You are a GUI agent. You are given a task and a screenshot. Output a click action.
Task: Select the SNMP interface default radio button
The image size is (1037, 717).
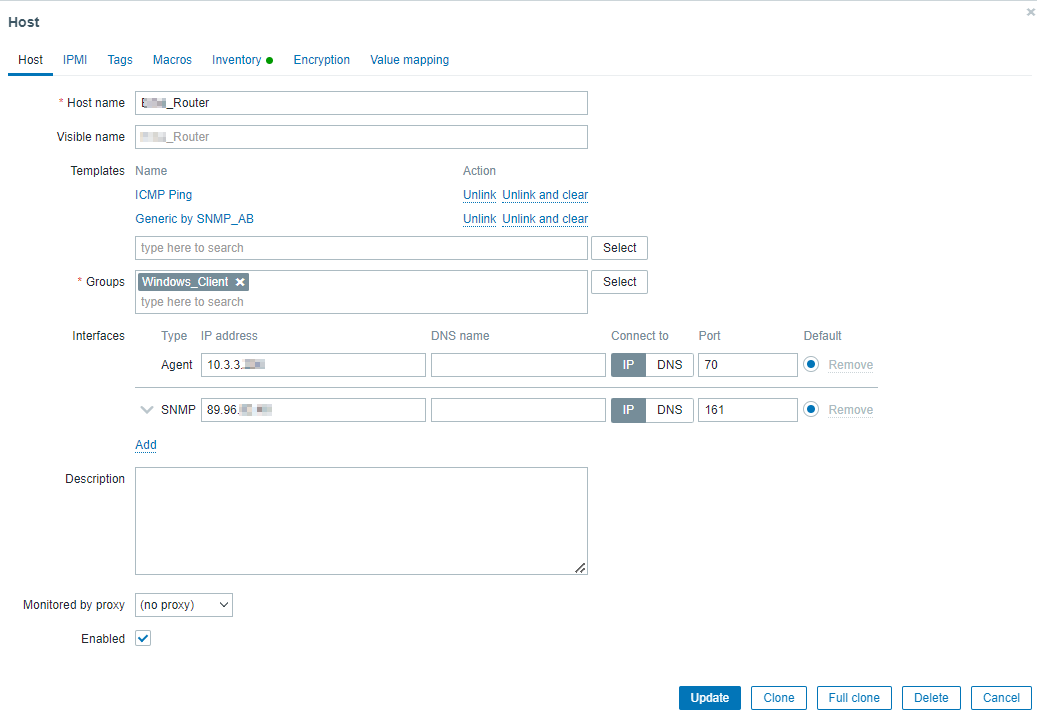[811, 409]
